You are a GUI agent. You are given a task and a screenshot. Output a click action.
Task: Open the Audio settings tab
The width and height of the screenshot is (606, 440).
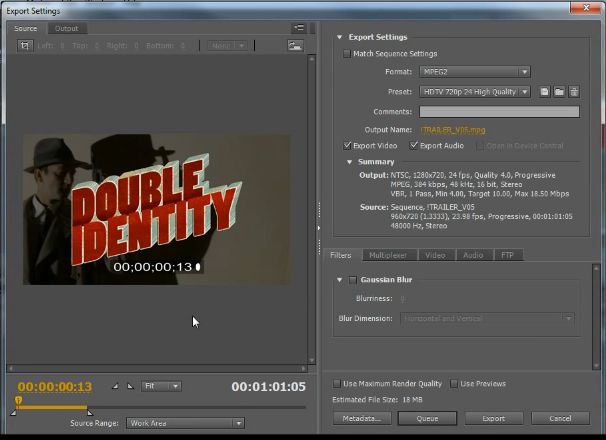click(473, 255)
